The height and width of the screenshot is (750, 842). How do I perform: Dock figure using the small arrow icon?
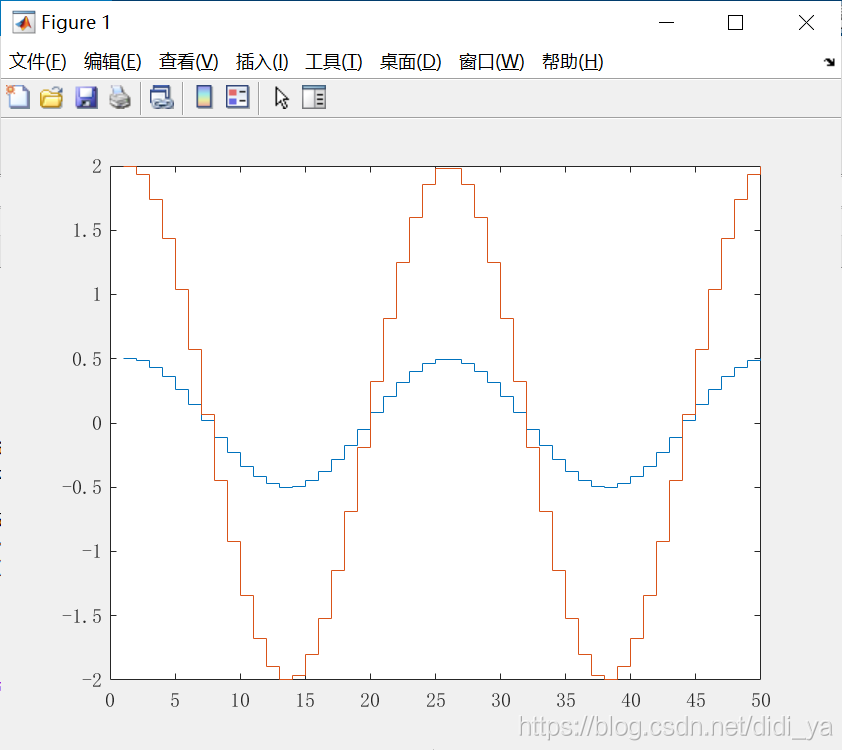click(x=830, y=62)
